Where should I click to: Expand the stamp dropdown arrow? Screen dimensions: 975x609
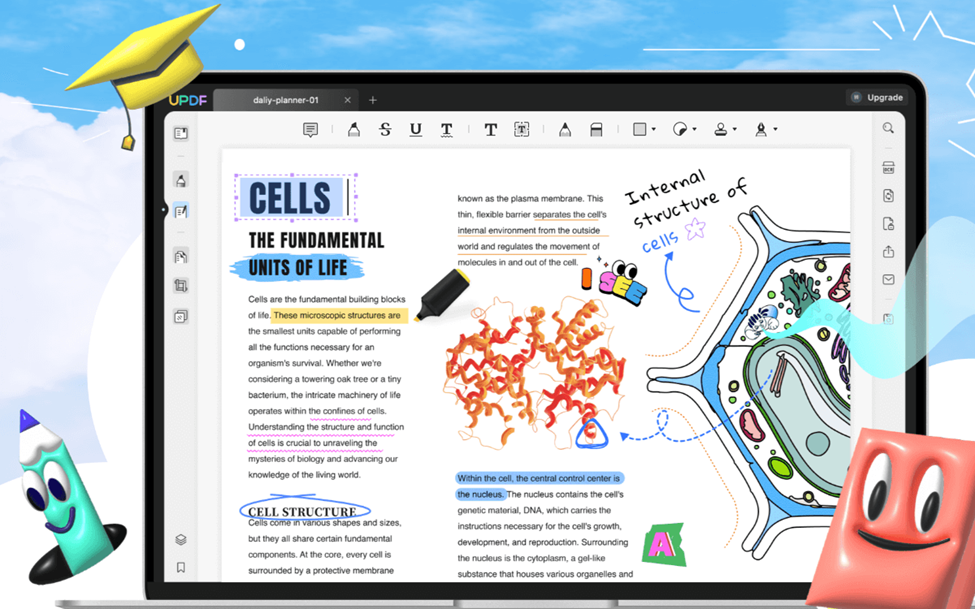click(735, 129)
